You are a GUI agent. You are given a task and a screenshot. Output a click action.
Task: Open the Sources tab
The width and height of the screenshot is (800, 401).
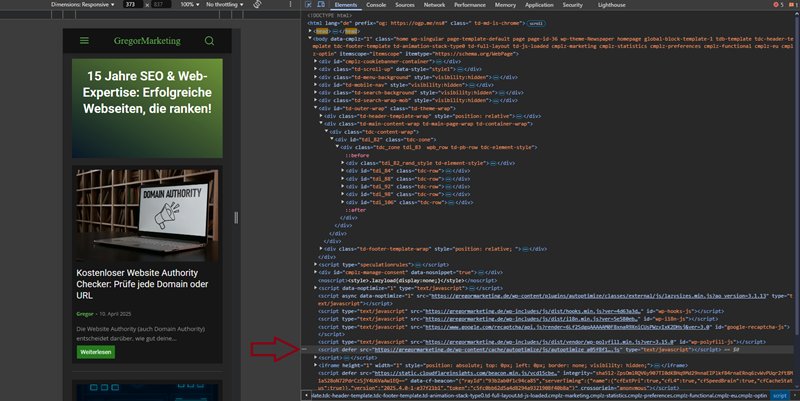(405, 5)
